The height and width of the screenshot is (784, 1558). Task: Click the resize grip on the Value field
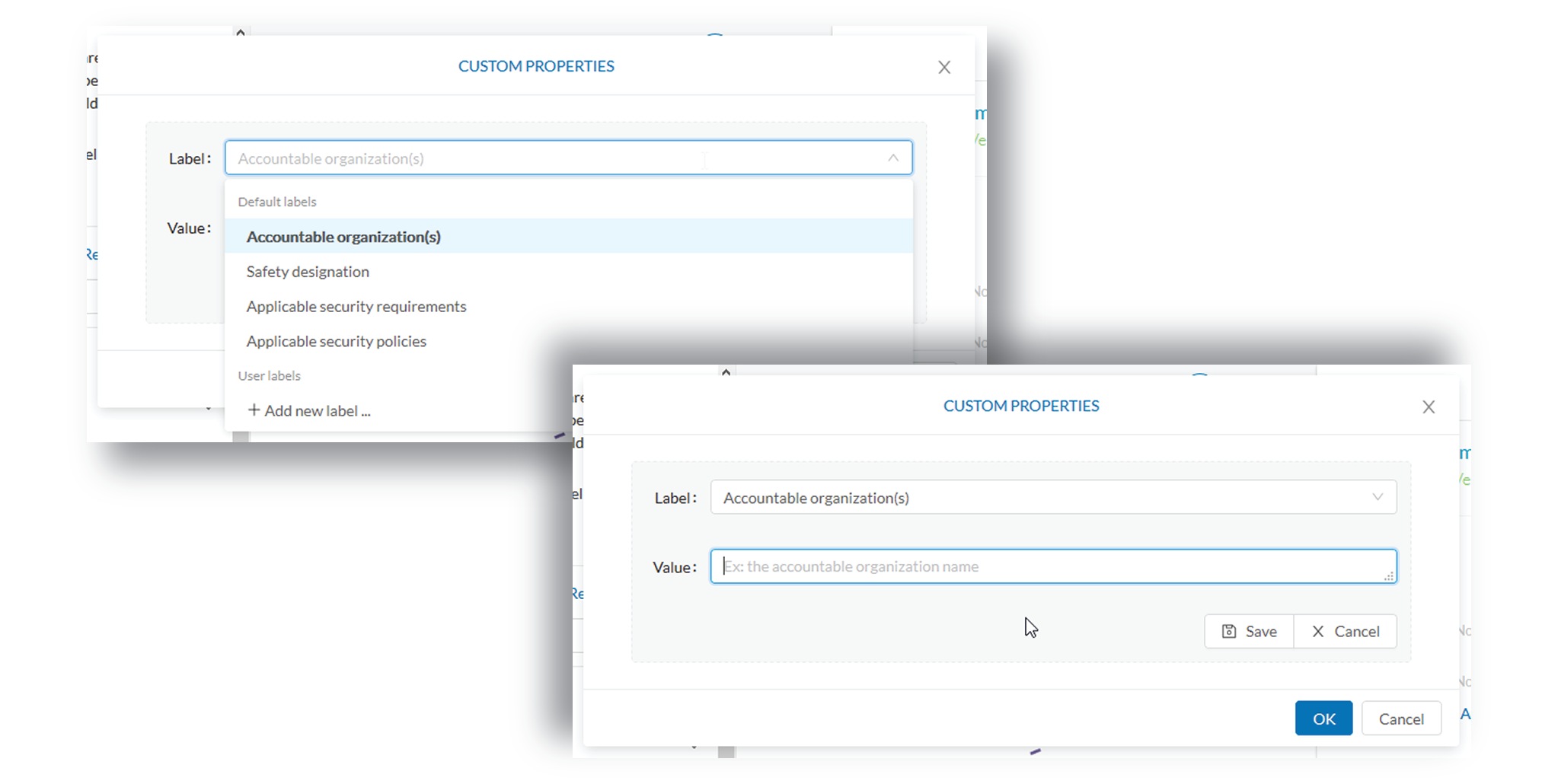(x=1390, y=576)
